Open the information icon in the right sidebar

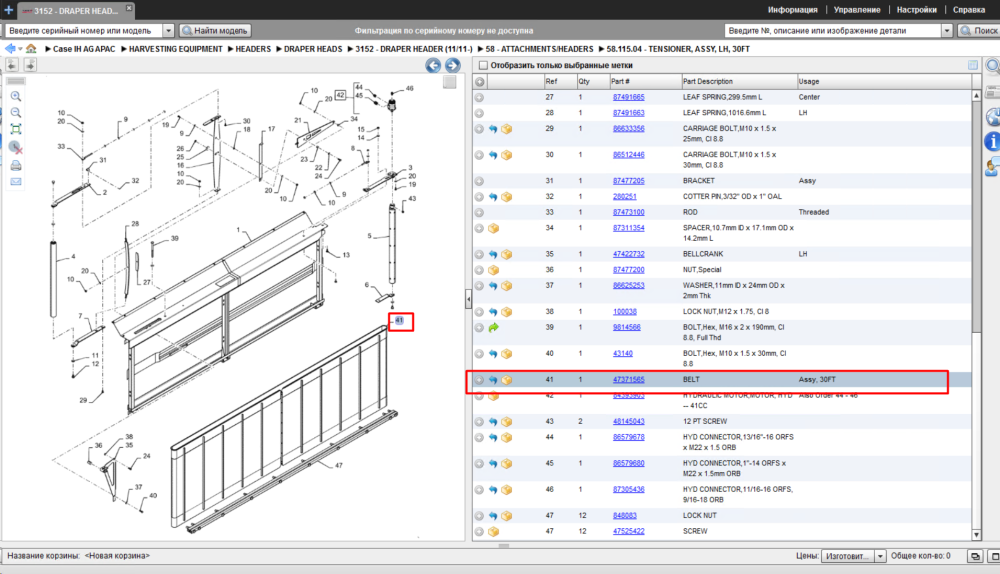point(992,141)
